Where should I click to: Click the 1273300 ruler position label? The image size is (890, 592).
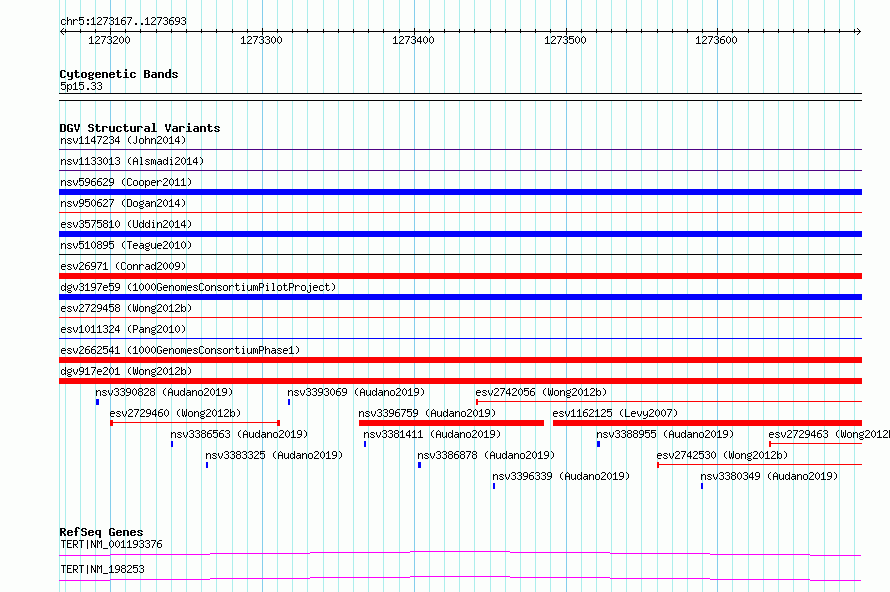pyautogui.click(x=261, y=40)
